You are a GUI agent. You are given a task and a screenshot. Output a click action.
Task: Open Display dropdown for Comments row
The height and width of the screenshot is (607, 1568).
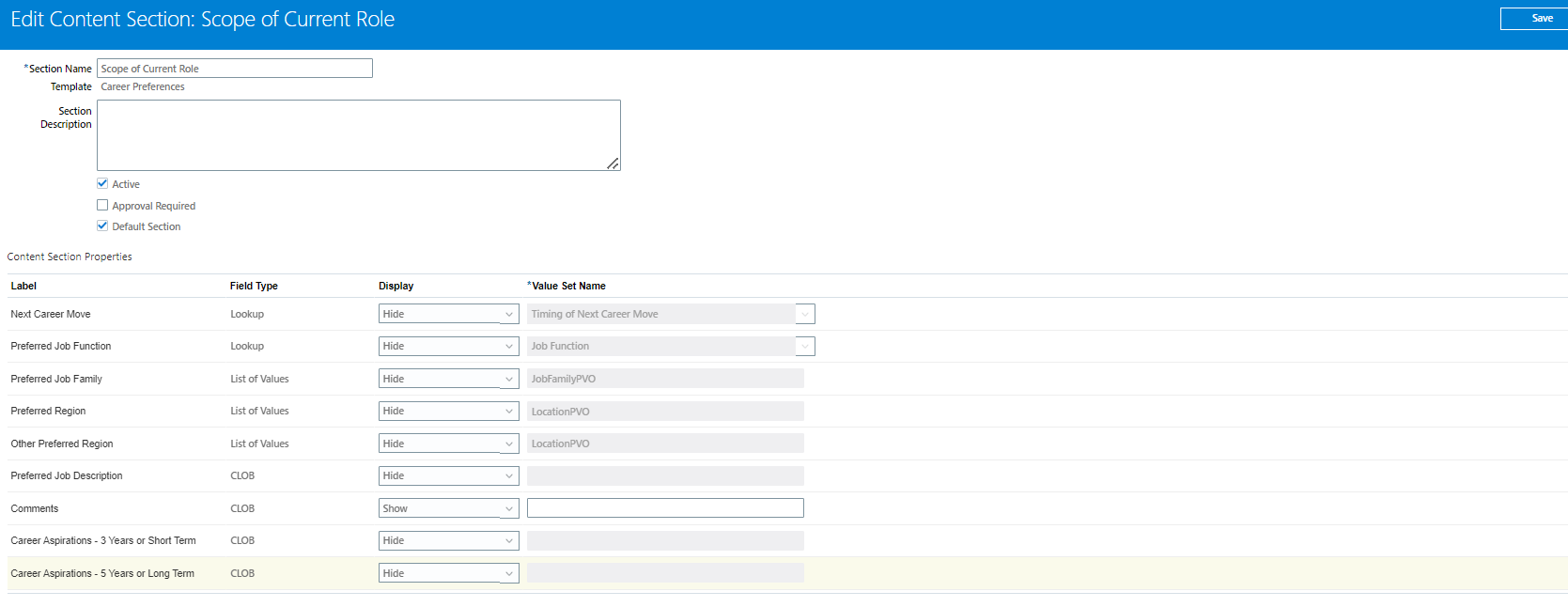coord(449,508)
